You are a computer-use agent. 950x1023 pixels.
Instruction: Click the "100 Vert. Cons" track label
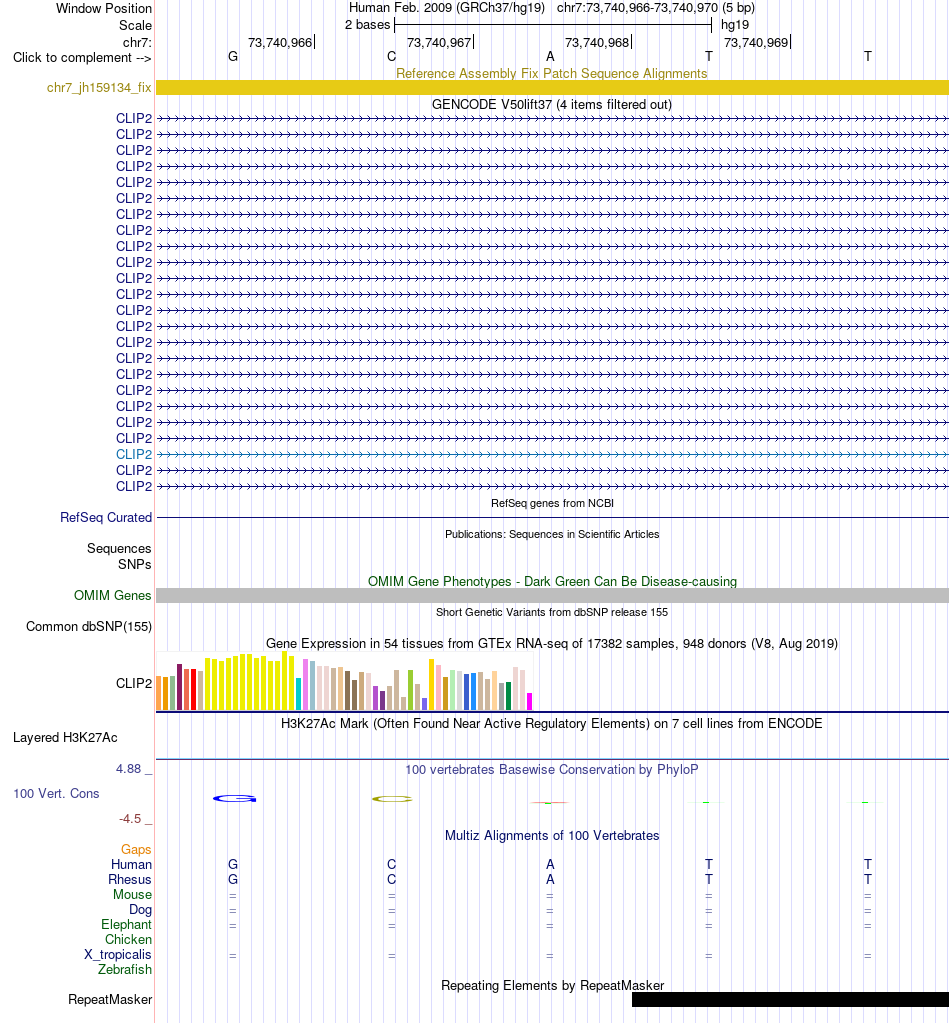56,794
